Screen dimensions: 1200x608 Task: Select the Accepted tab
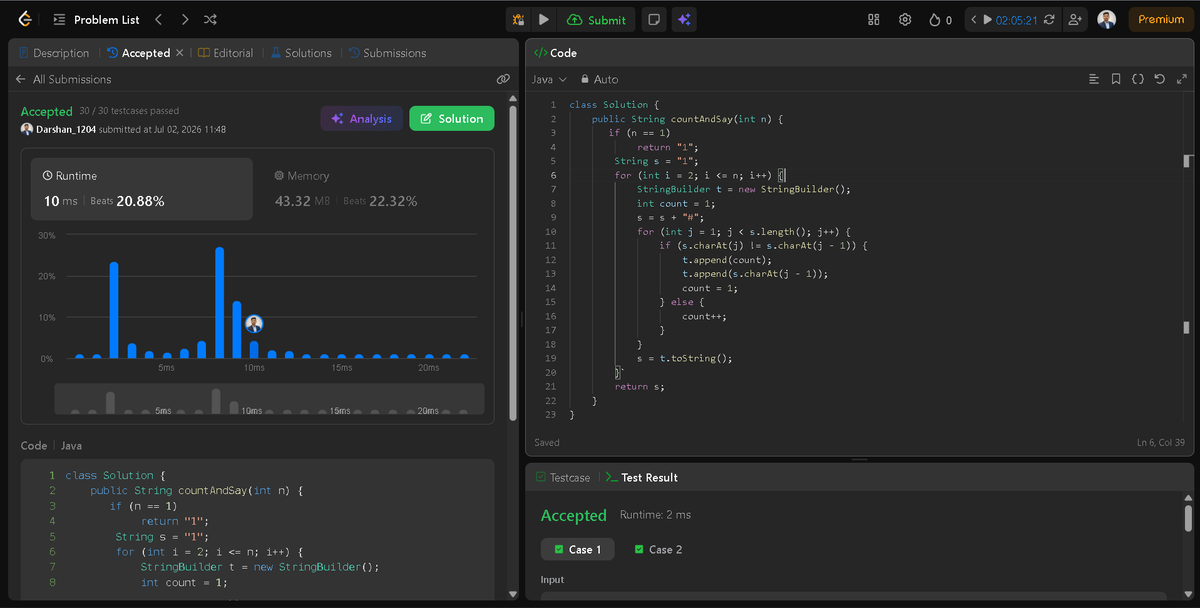pos(138,53)
